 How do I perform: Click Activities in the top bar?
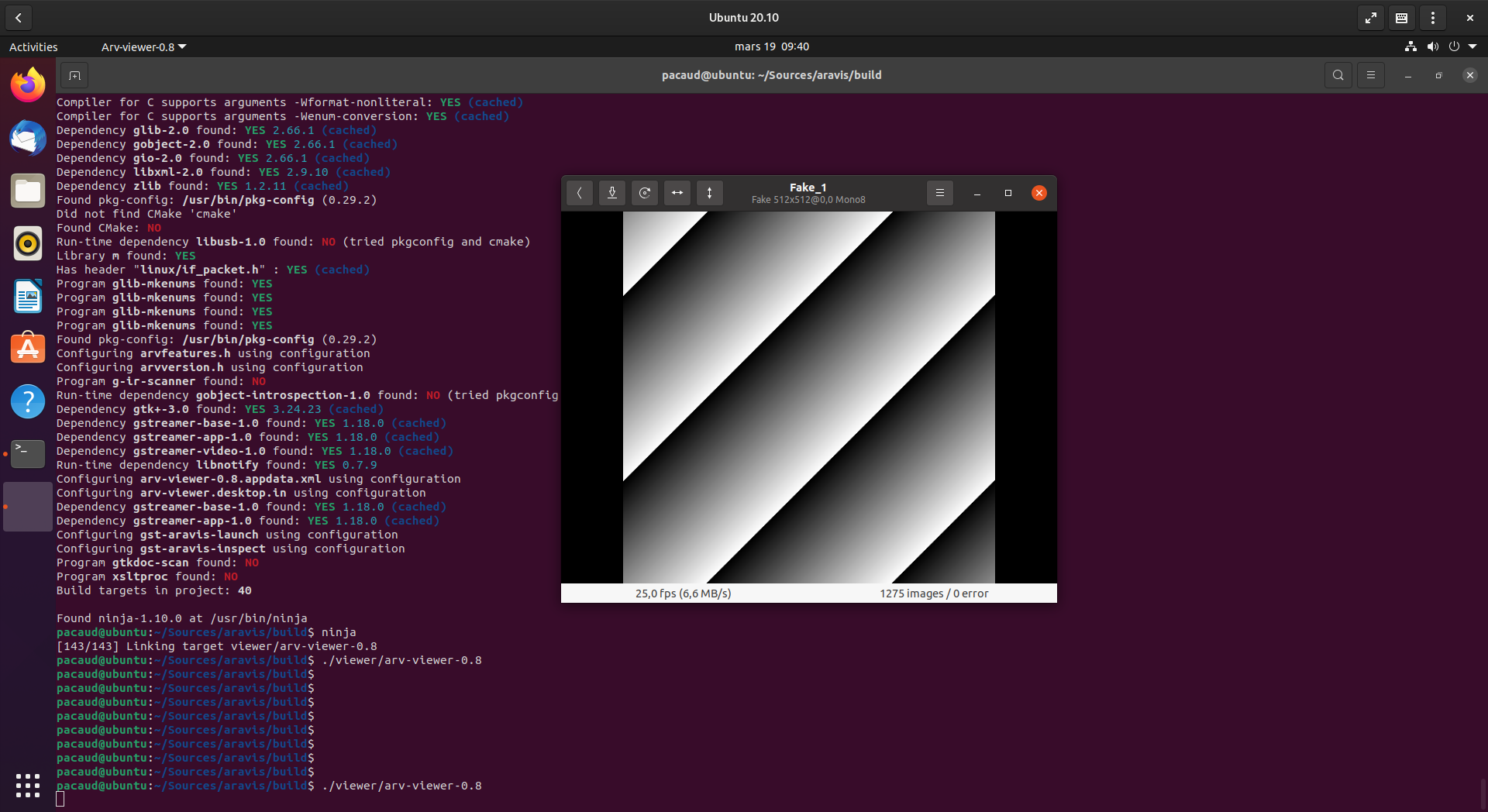click(x=33, y=46)
